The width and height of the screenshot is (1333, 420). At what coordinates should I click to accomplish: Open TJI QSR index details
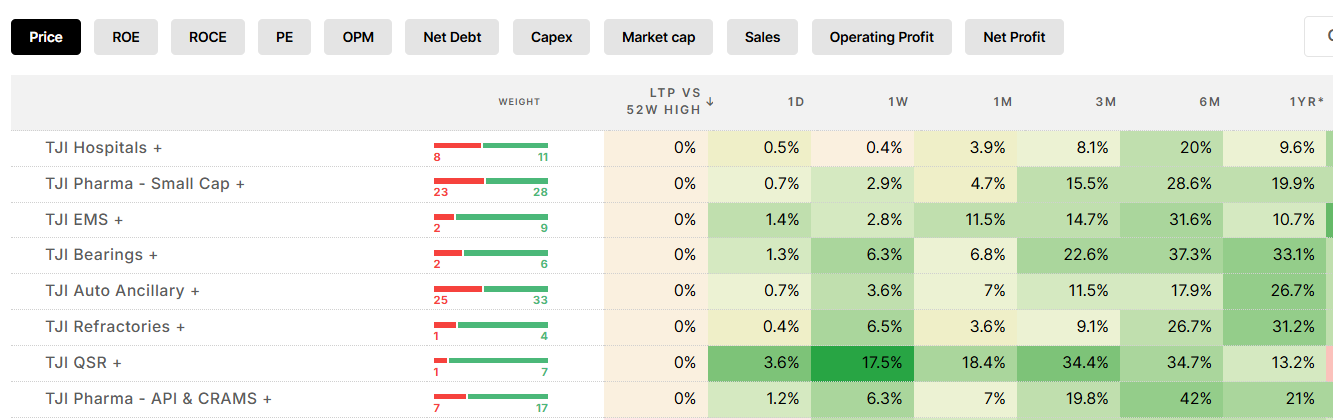click(83, 363)
